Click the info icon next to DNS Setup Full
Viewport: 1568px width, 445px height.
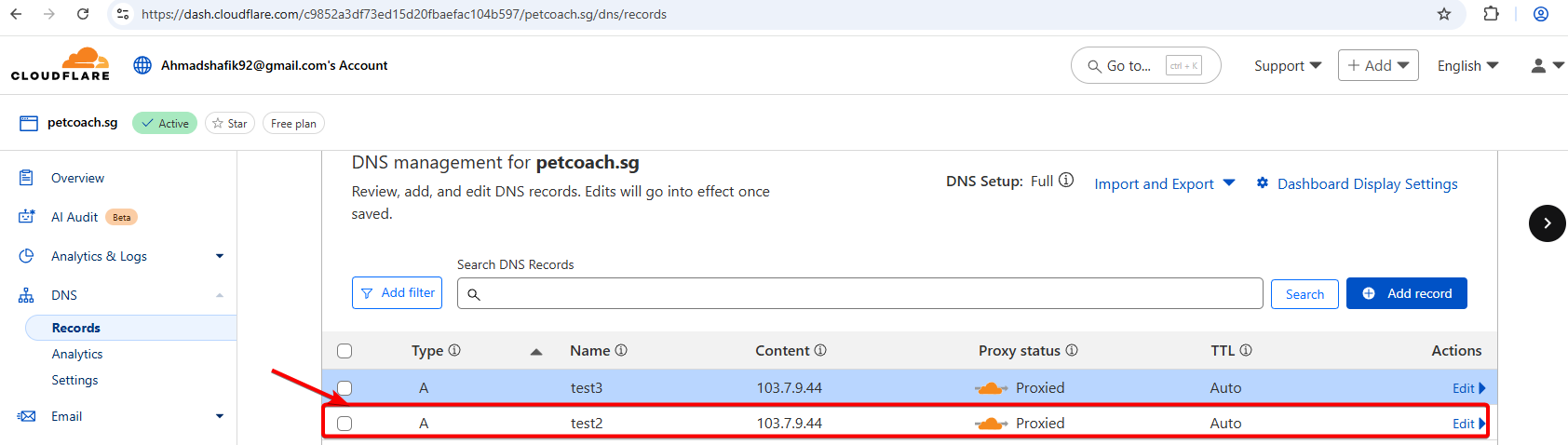pos(1066,181)
